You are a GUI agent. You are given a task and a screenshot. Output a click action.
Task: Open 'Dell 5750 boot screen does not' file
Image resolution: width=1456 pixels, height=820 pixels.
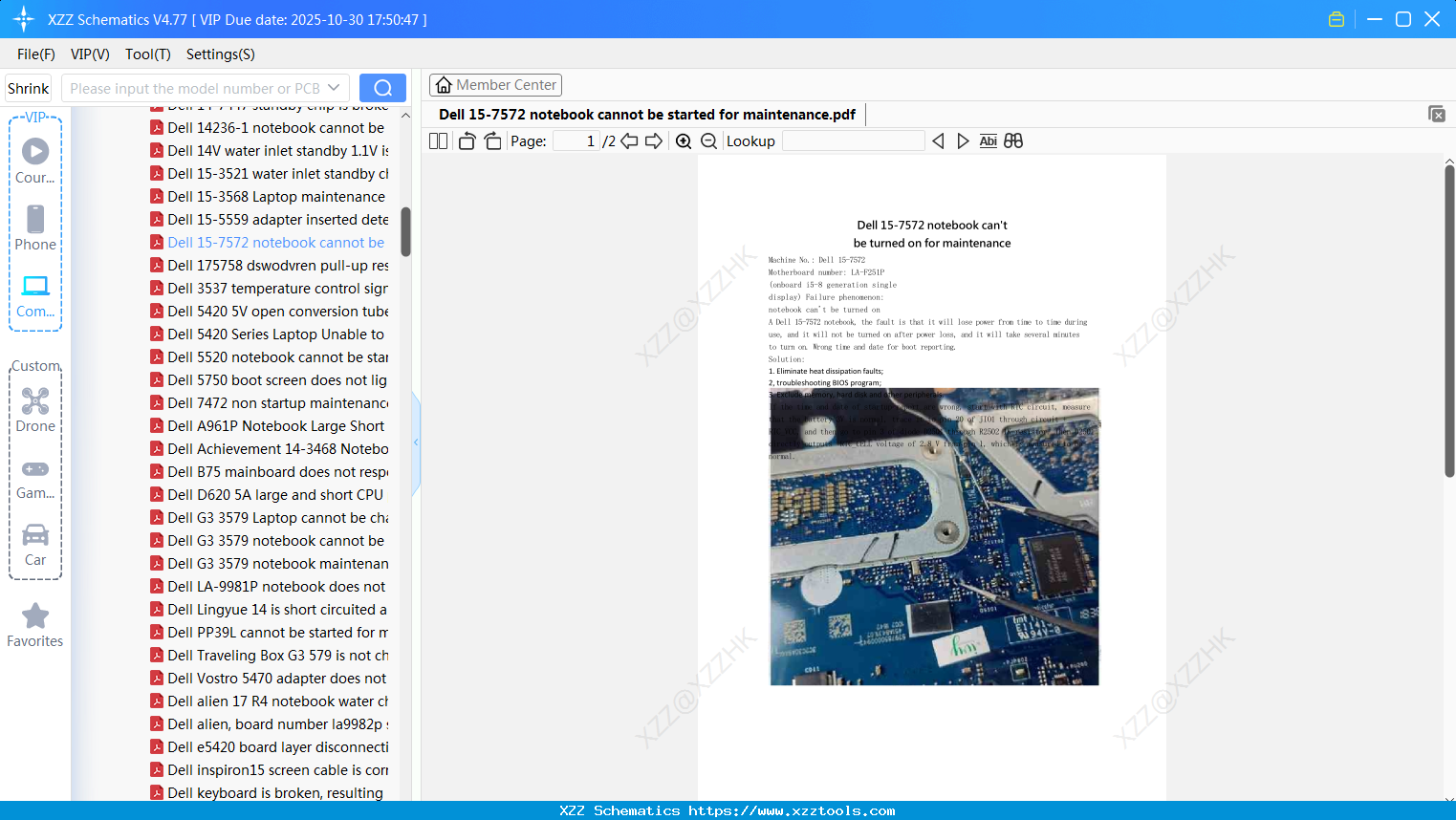[269, 380]
